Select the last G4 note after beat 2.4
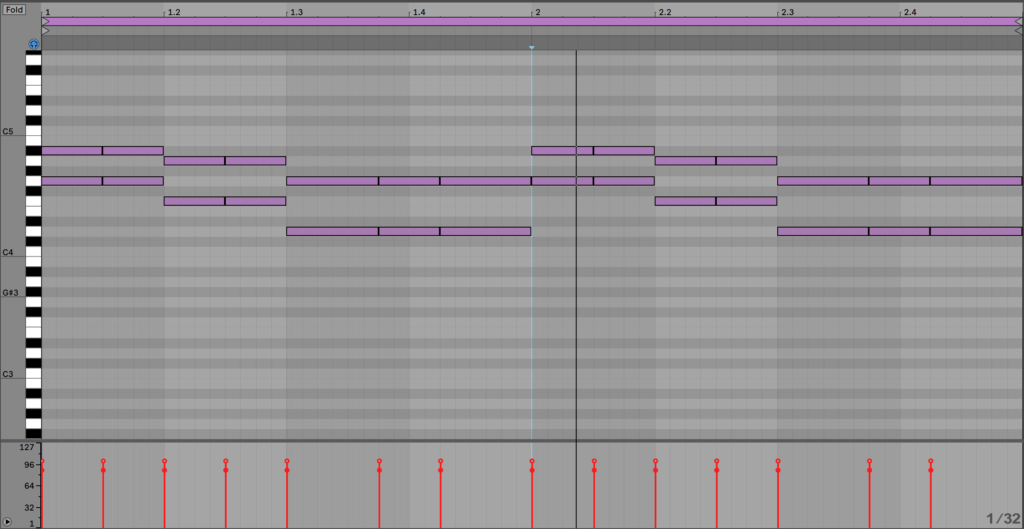1024x529 pixels. pyautogui.click(x=976, y=181)
